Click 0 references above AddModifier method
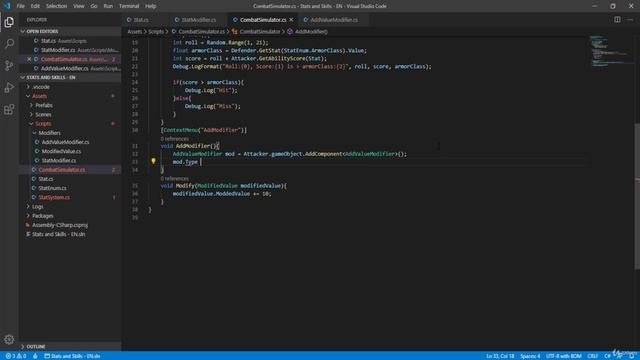640x360 pixels. point(175,139)
